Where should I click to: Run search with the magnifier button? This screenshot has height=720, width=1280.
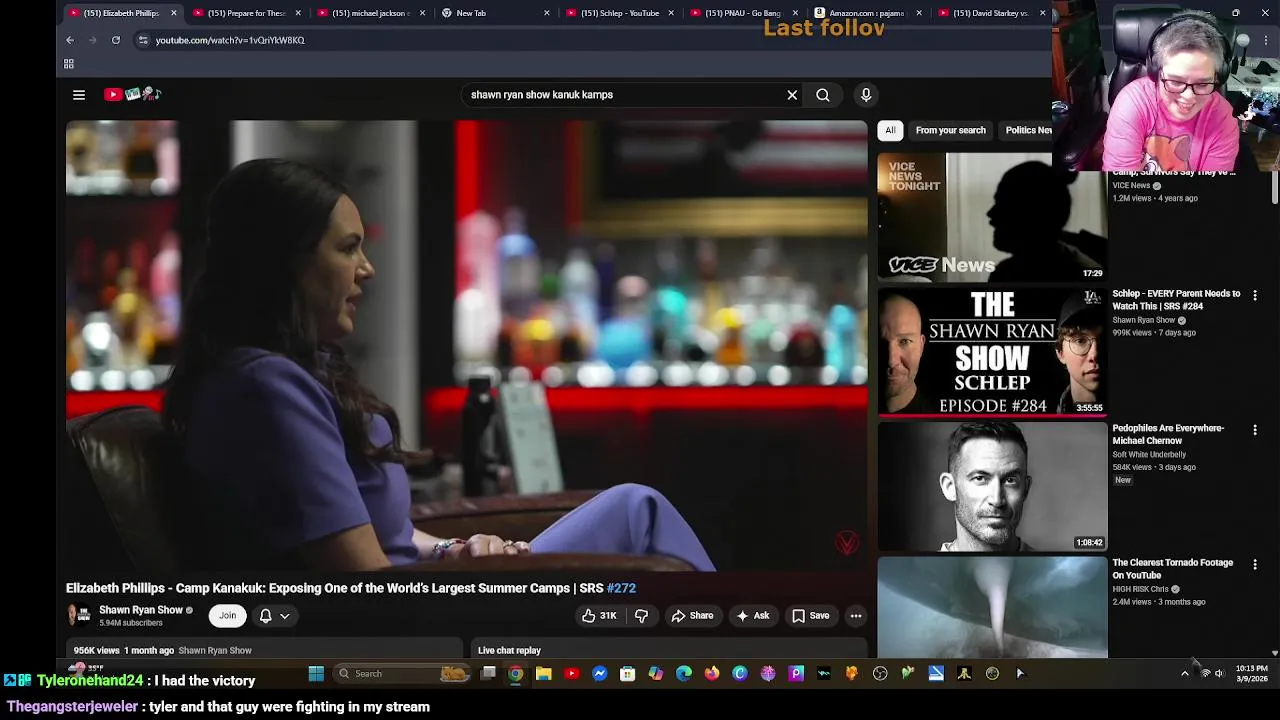pos(823,95)
